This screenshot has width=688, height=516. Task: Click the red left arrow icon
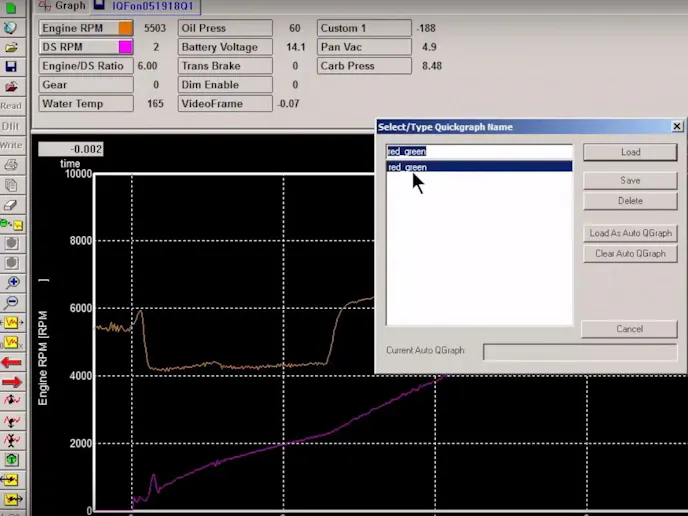pyautogui.click(x=12, y=361)
